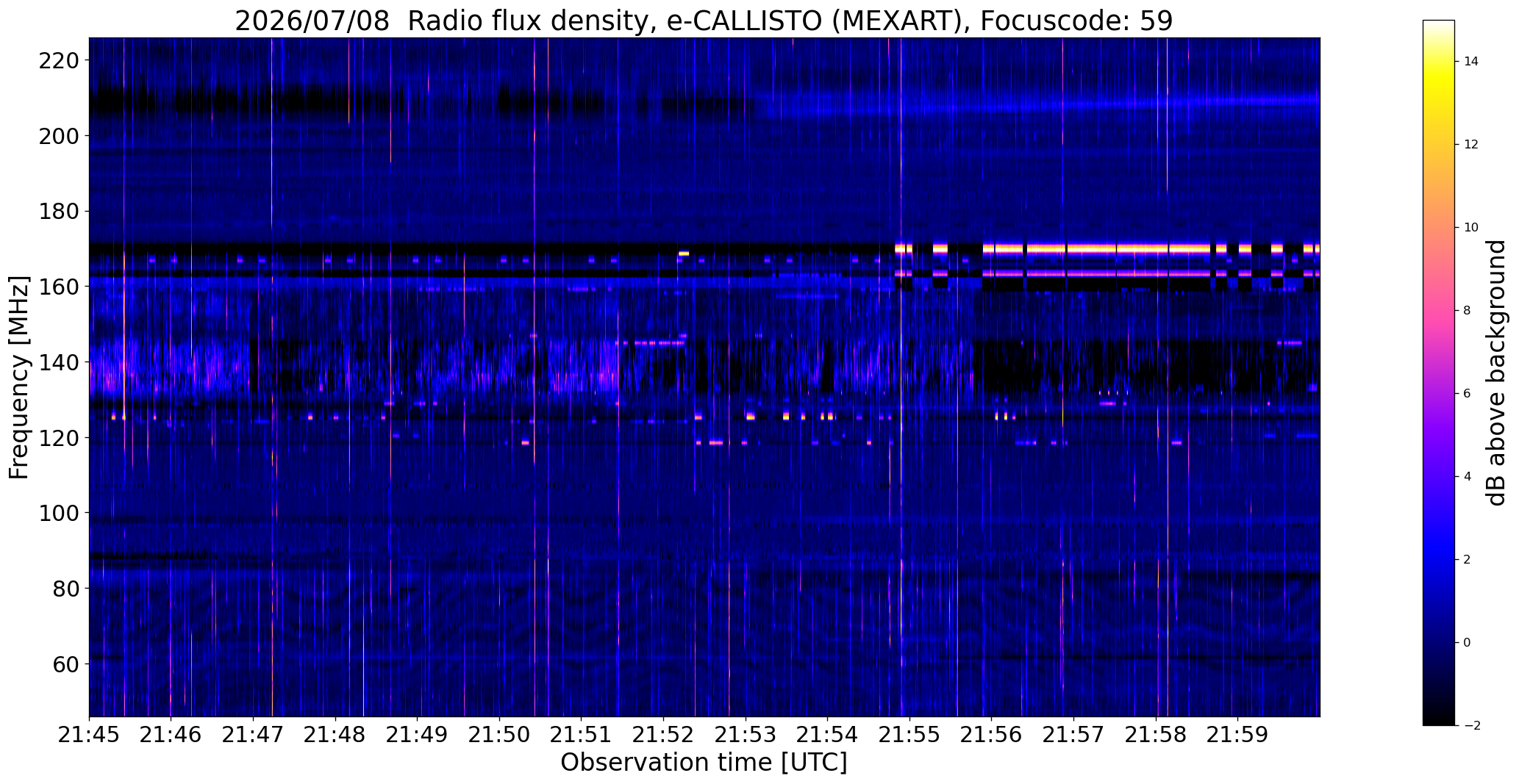The width and height of the screenshot is (1519, 784).
Task: Click the 21:50 time axis label
Action: point(499,735)
